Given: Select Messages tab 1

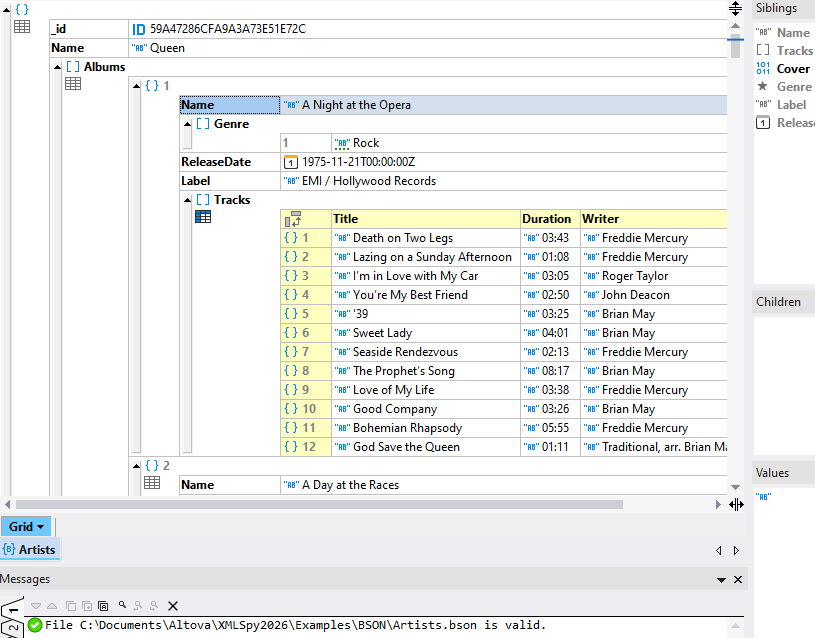Looking at the screenshot, I should tap(12, 610).
